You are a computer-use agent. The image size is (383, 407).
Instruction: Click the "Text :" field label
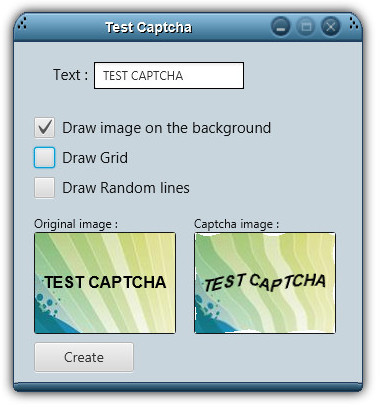[x=71, y=75]
